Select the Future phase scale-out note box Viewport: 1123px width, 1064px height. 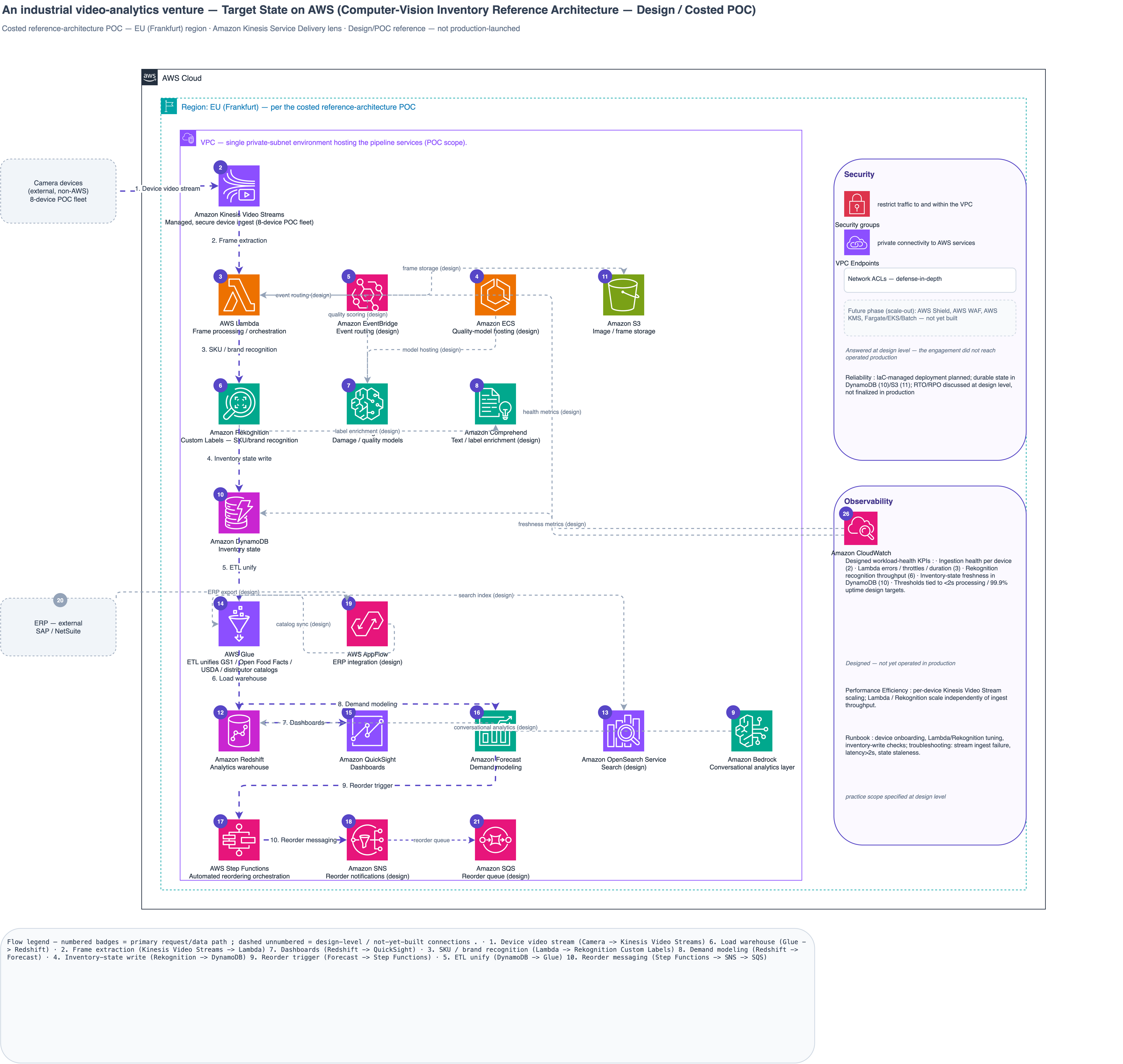pyautogui.click(x=929, y=318)
